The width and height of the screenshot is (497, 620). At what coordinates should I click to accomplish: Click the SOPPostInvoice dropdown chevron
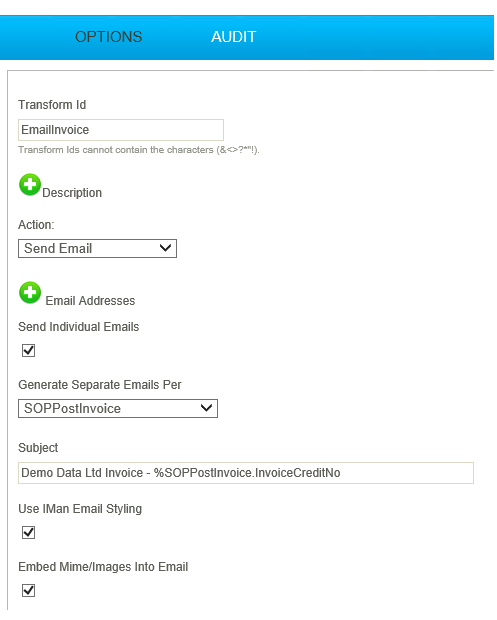(206, 408)
